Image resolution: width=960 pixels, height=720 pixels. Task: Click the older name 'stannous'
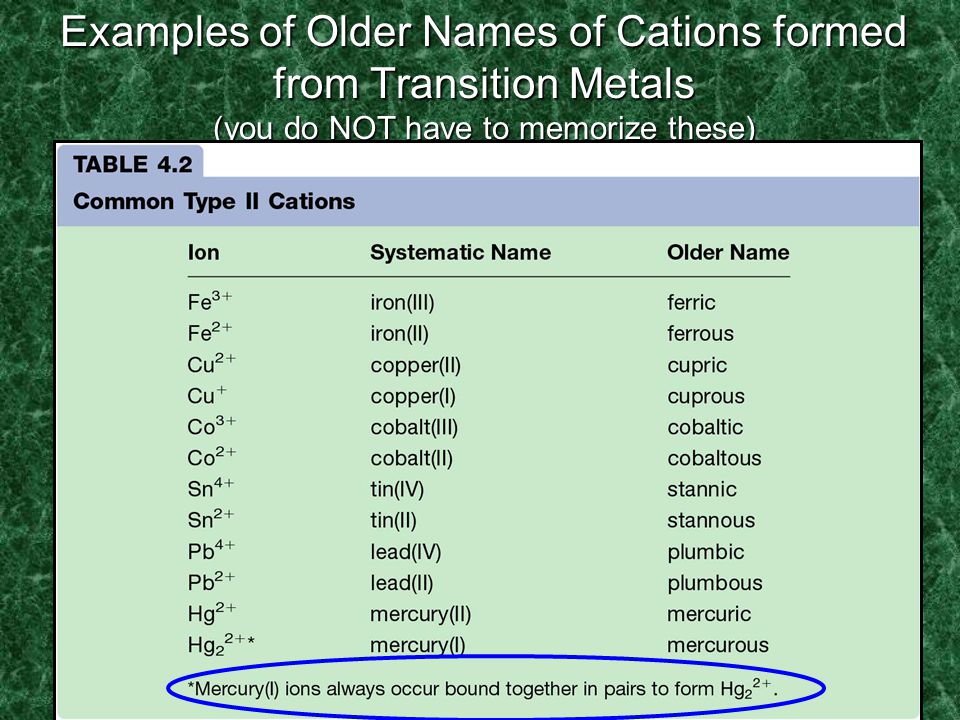coord(711,520)
